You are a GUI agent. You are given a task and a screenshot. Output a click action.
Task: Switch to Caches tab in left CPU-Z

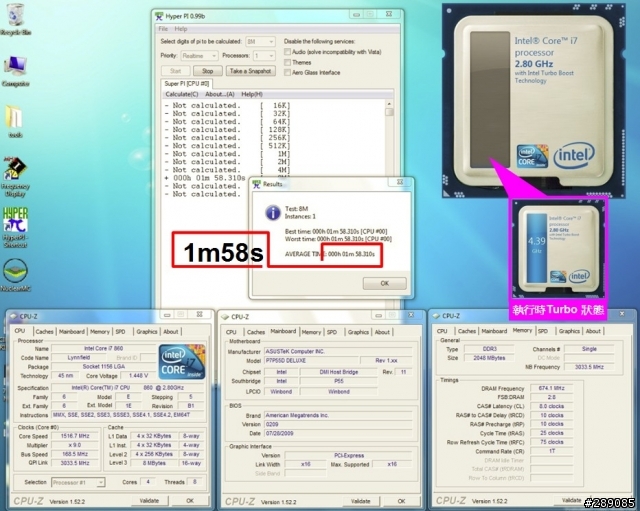point(44,332)
